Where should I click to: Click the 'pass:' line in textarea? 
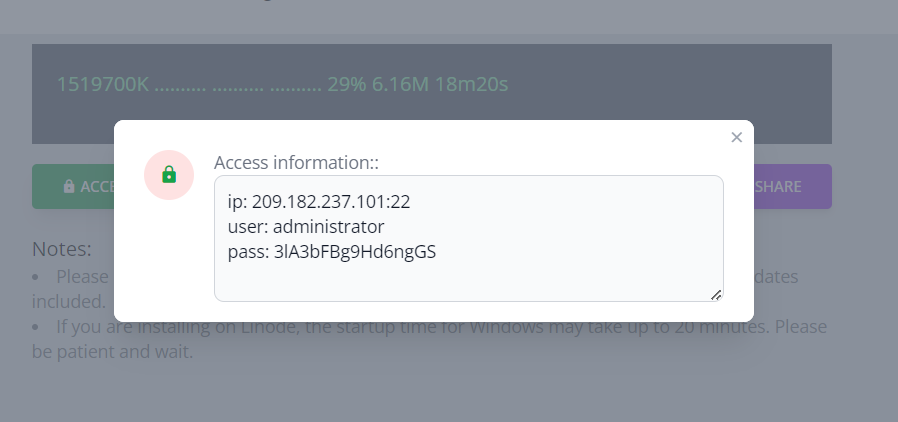pyautogui.click(x=248, y=252)
